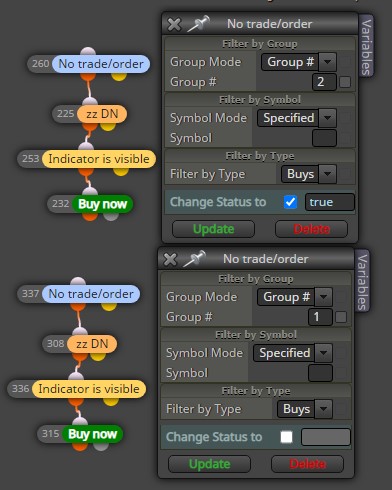Uncheck Change Status to checkbox in upper panel
Viewport: 392px width, 490px height.
coord(290,202)
